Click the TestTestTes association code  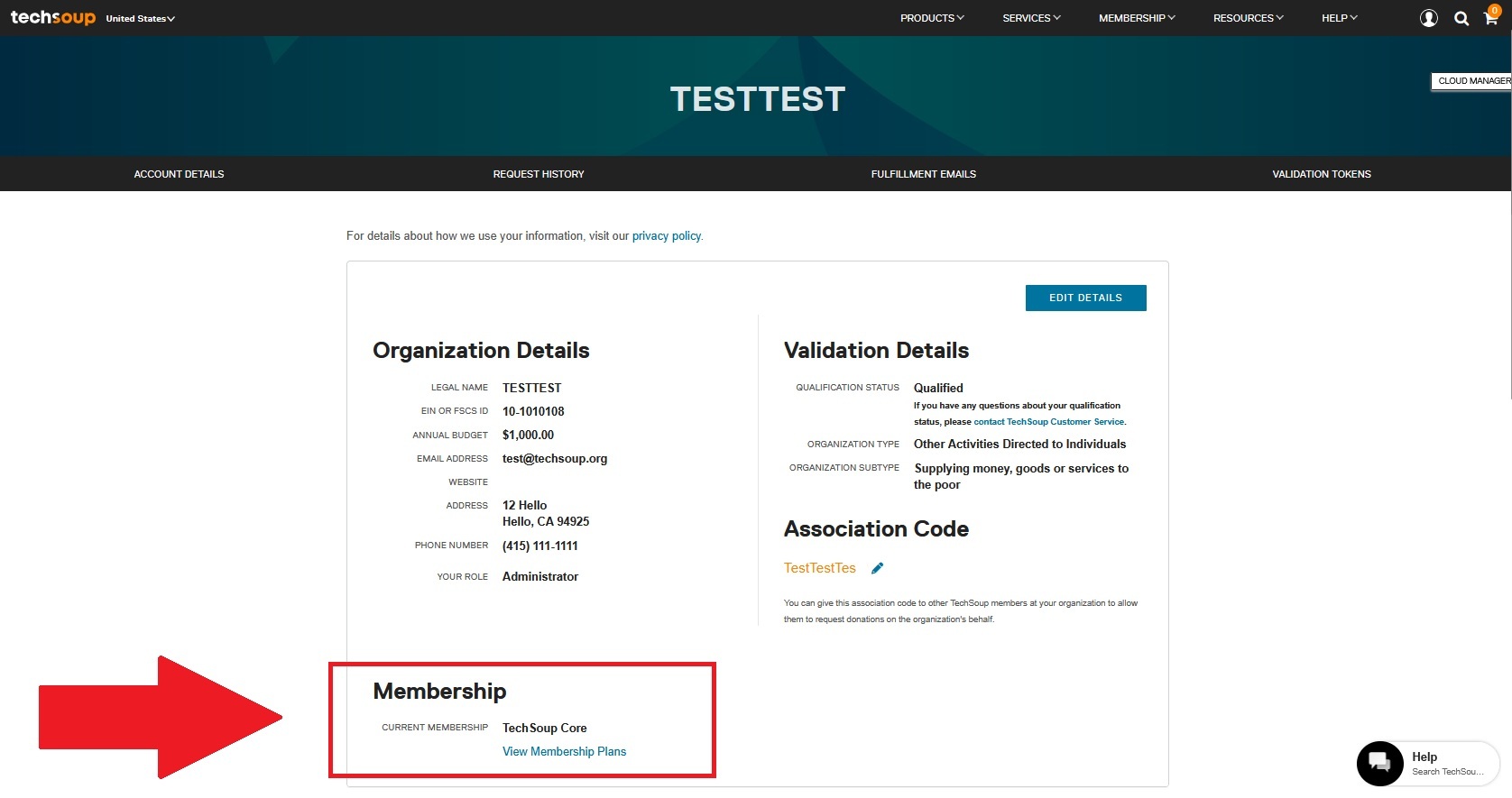pos(819,568)
